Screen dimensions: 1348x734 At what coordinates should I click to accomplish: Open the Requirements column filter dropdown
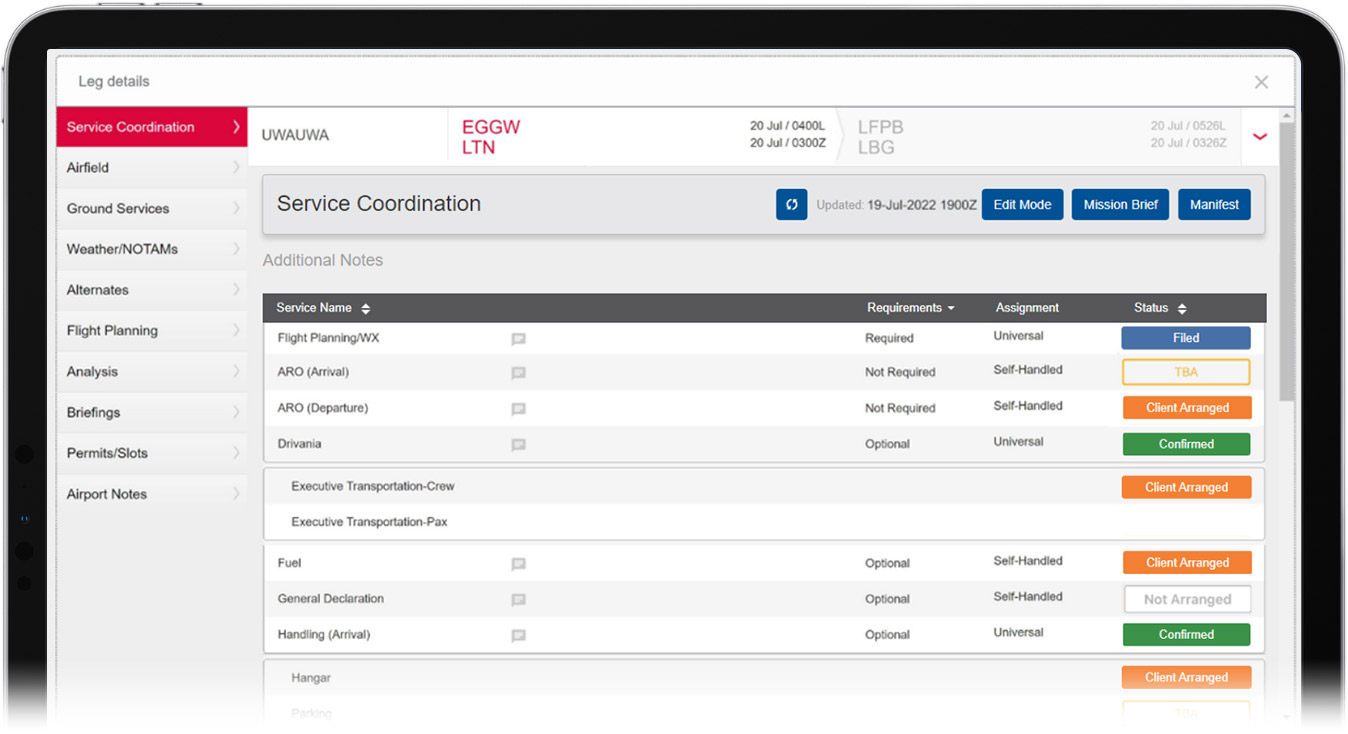950,308
